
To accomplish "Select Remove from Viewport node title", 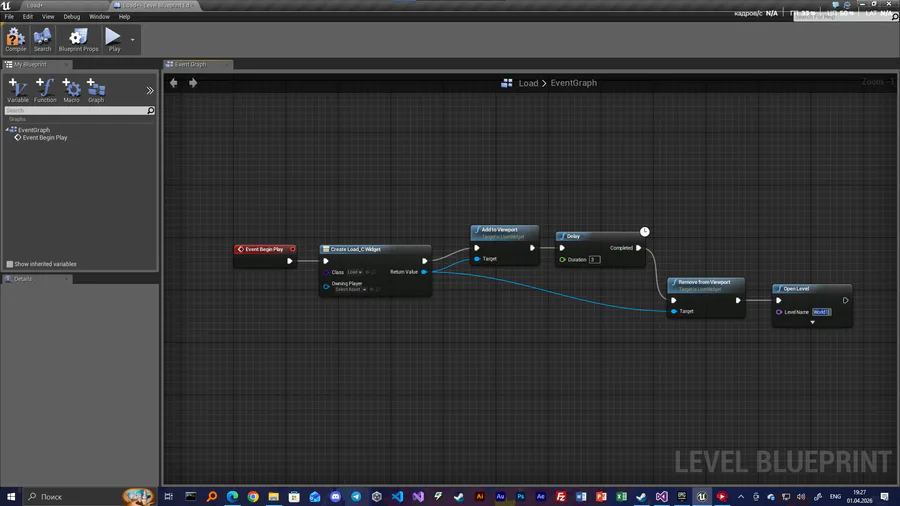I will point(704,282).
